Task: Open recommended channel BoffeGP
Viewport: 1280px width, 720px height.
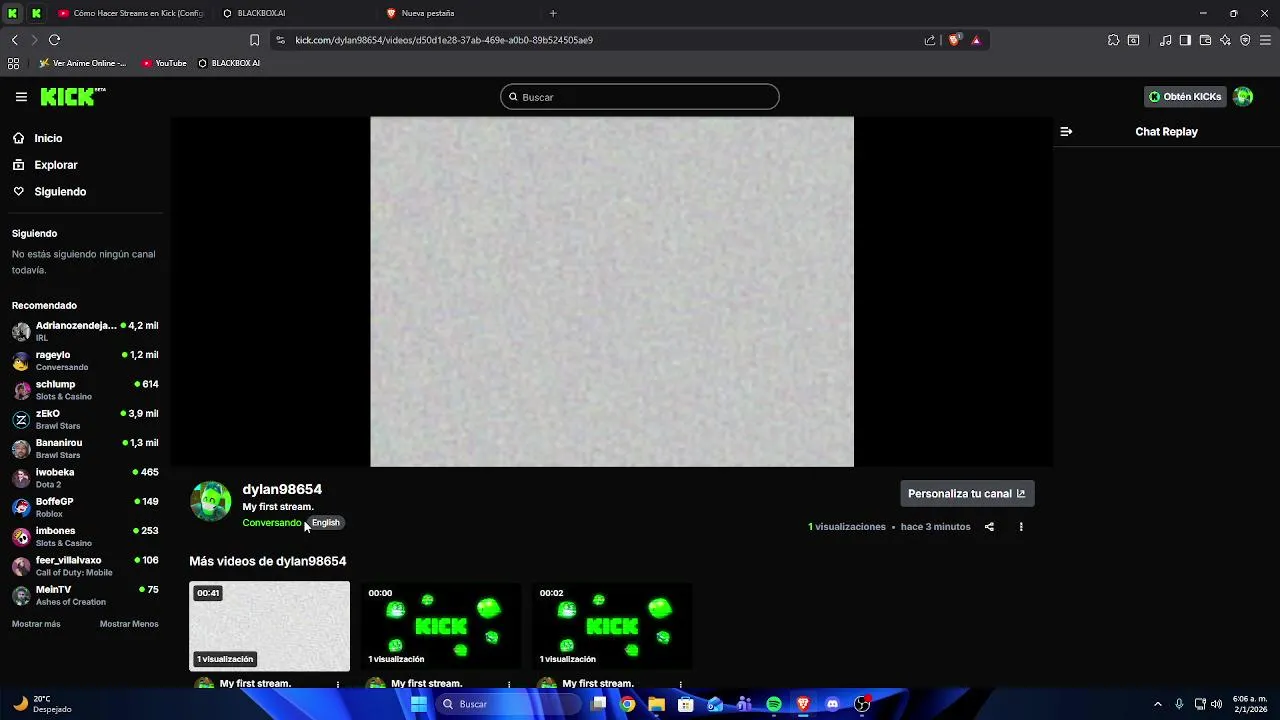Action: point(85,508)
